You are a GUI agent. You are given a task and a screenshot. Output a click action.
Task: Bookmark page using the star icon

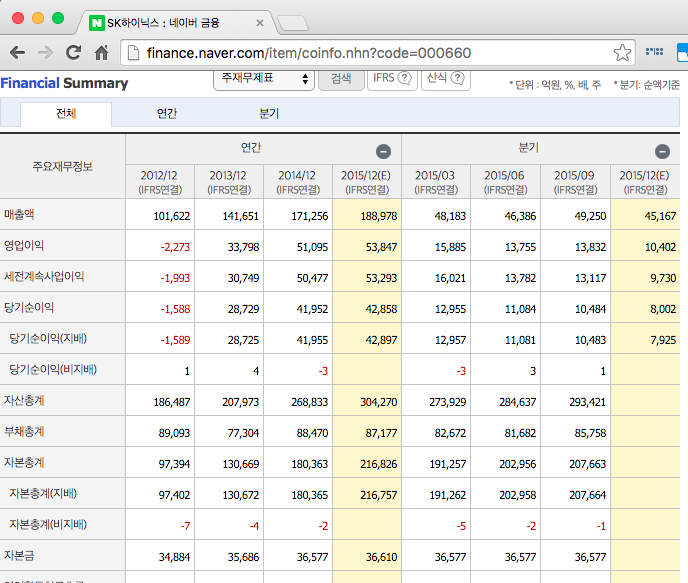click(x=622, y=53)
